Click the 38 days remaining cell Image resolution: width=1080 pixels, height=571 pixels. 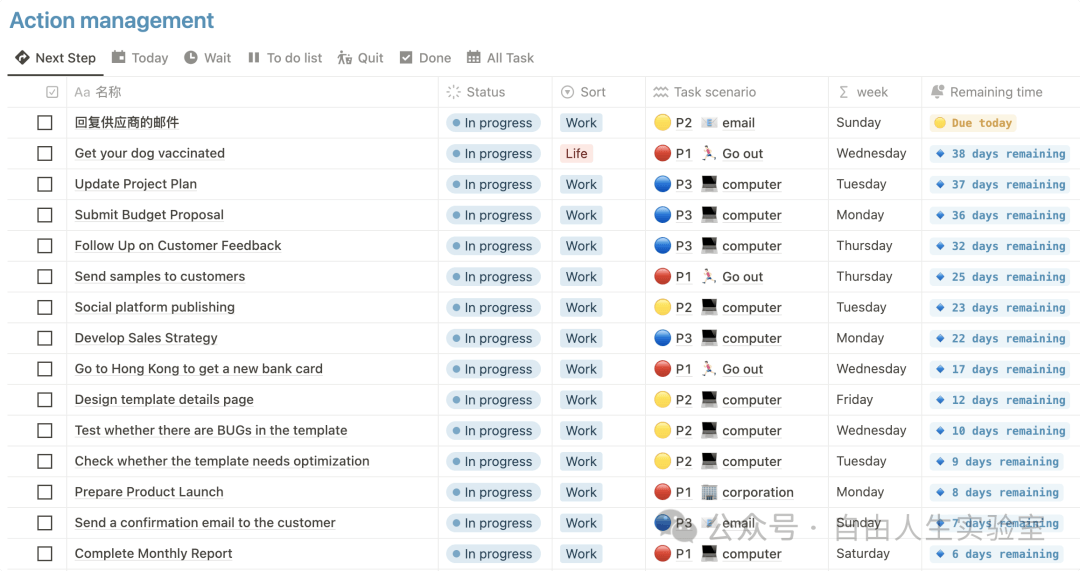(x=1000, y=154)
